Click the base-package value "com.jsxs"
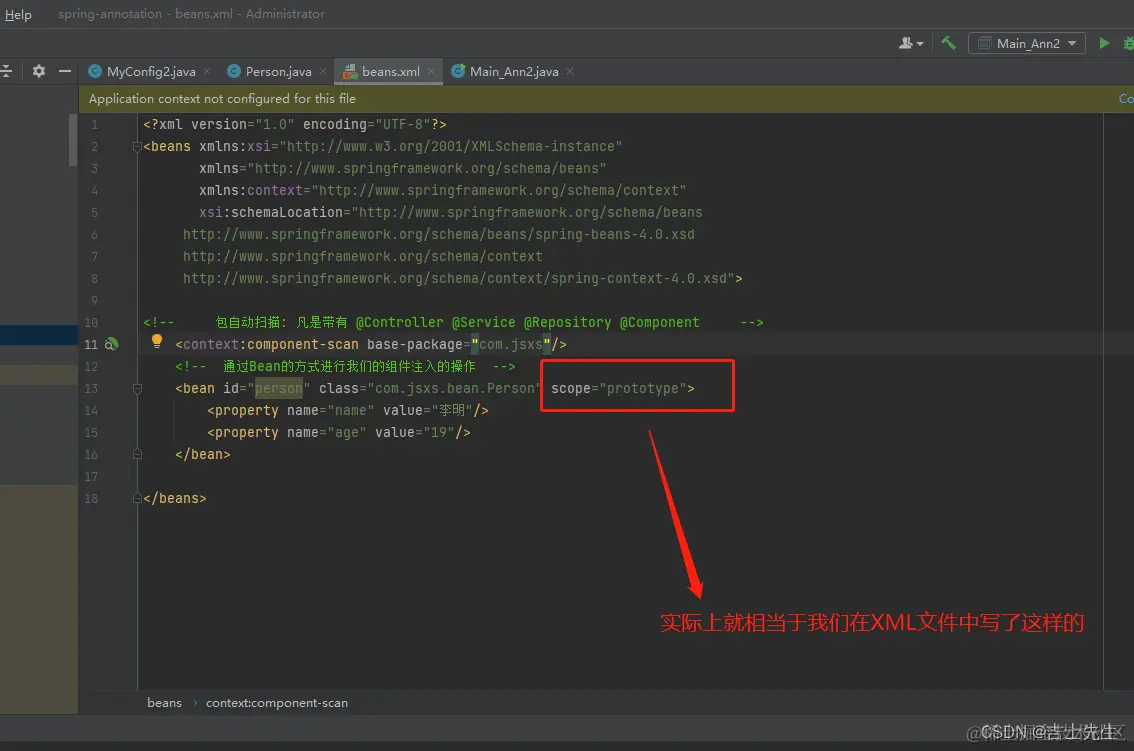The width and height of the screenshot is (1134, 751). 511,344
